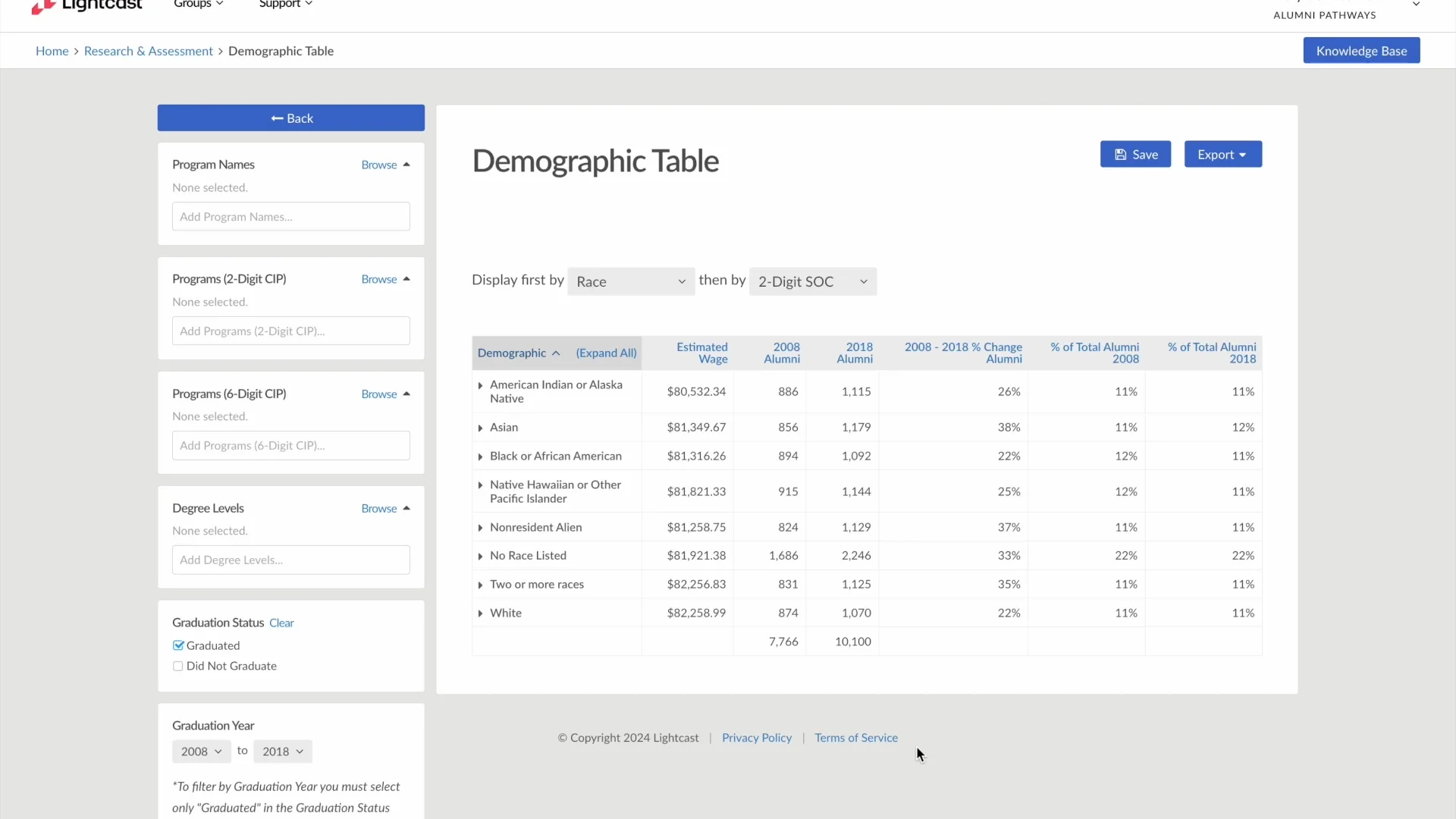Expand the triangle icon for the White row

481,613
